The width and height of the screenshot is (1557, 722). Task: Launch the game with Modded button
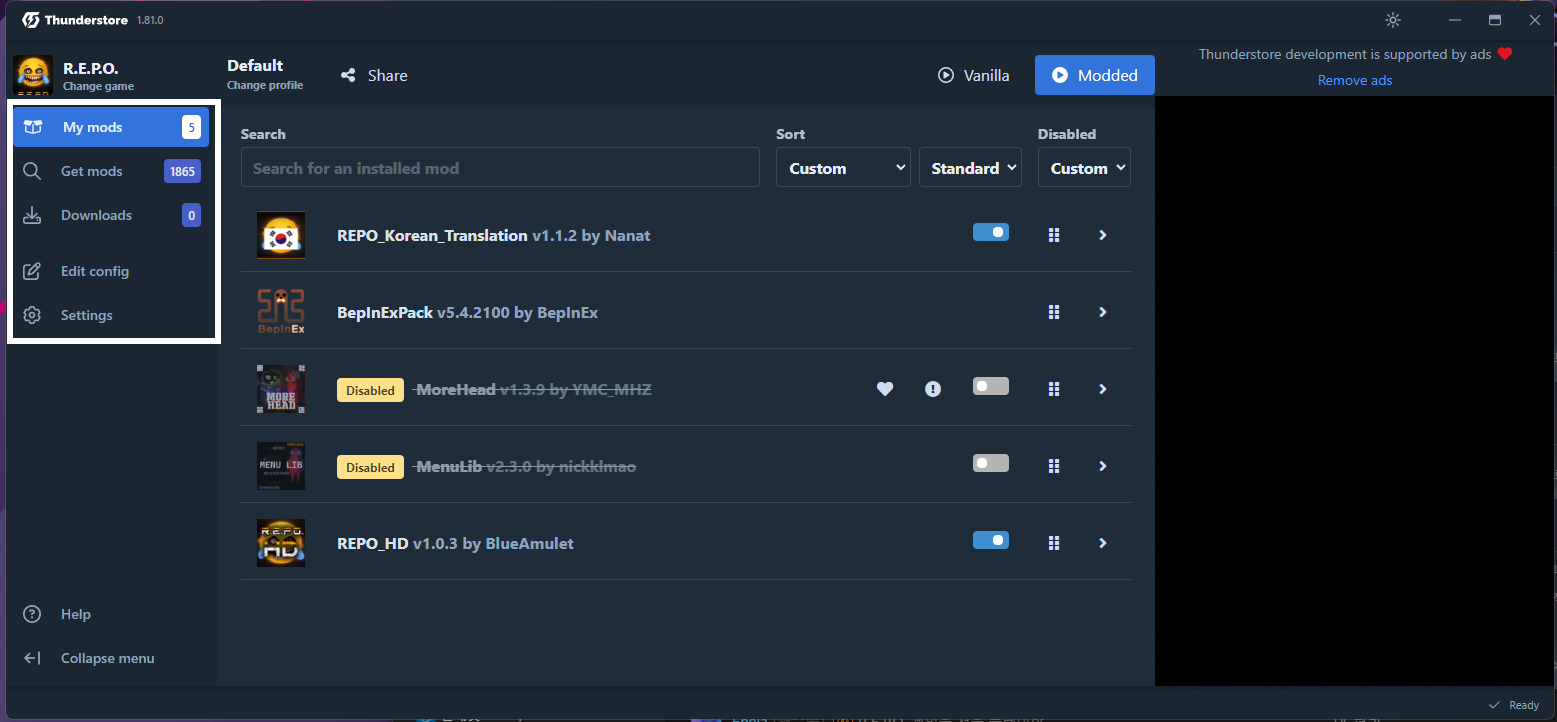1095,75
